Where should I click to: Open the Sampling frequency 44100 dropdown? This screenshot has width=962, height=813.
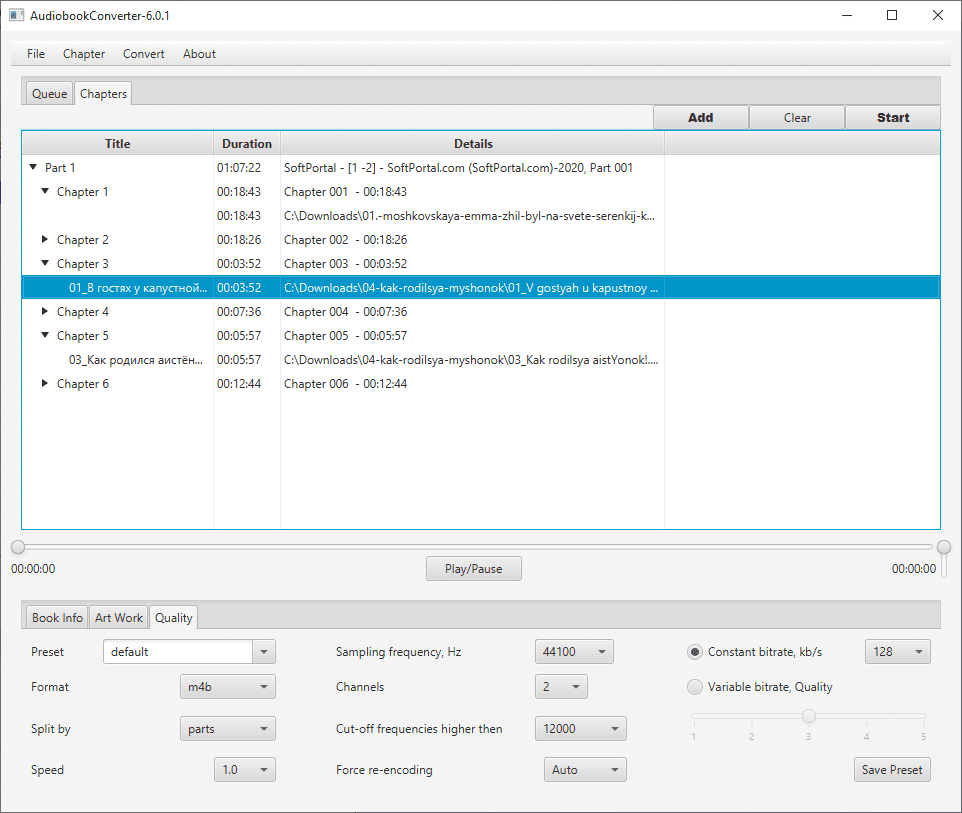[574, 652]
